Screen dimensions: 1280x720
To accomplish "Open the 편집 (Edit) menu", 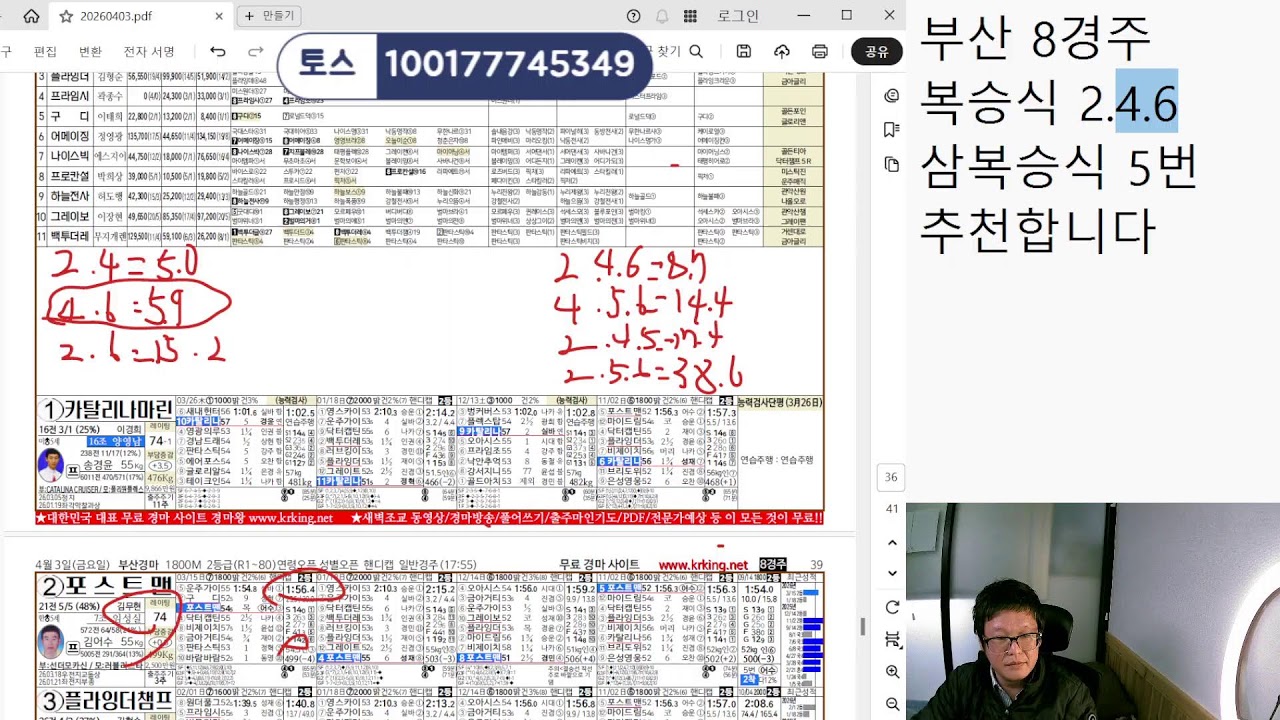I will tap(45, 52).
